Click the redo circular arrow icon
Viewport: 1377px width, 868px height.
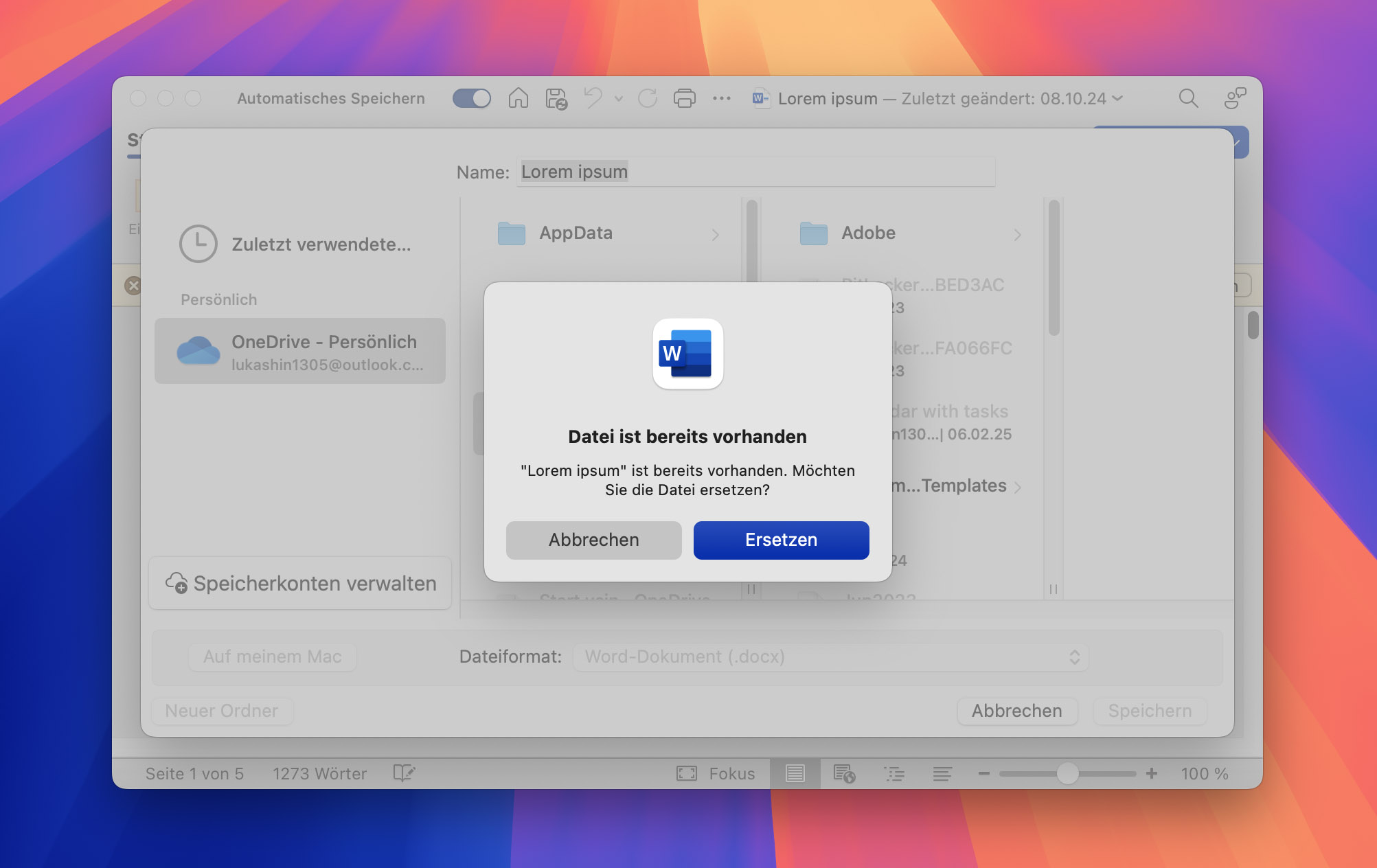(648, 98)
